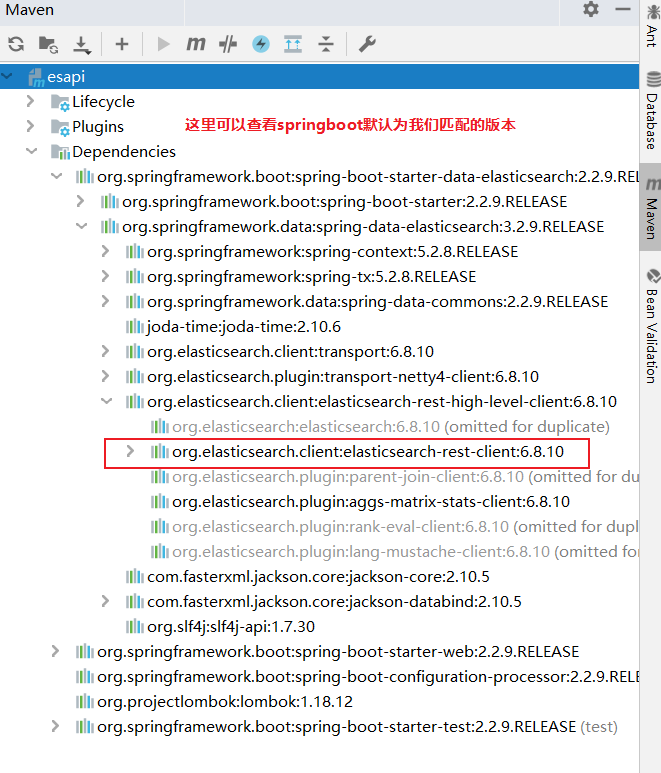Expand spring-boot-starter:2.2.9.RELEASE dependency
661x773 pixels.
click(80, 201)
